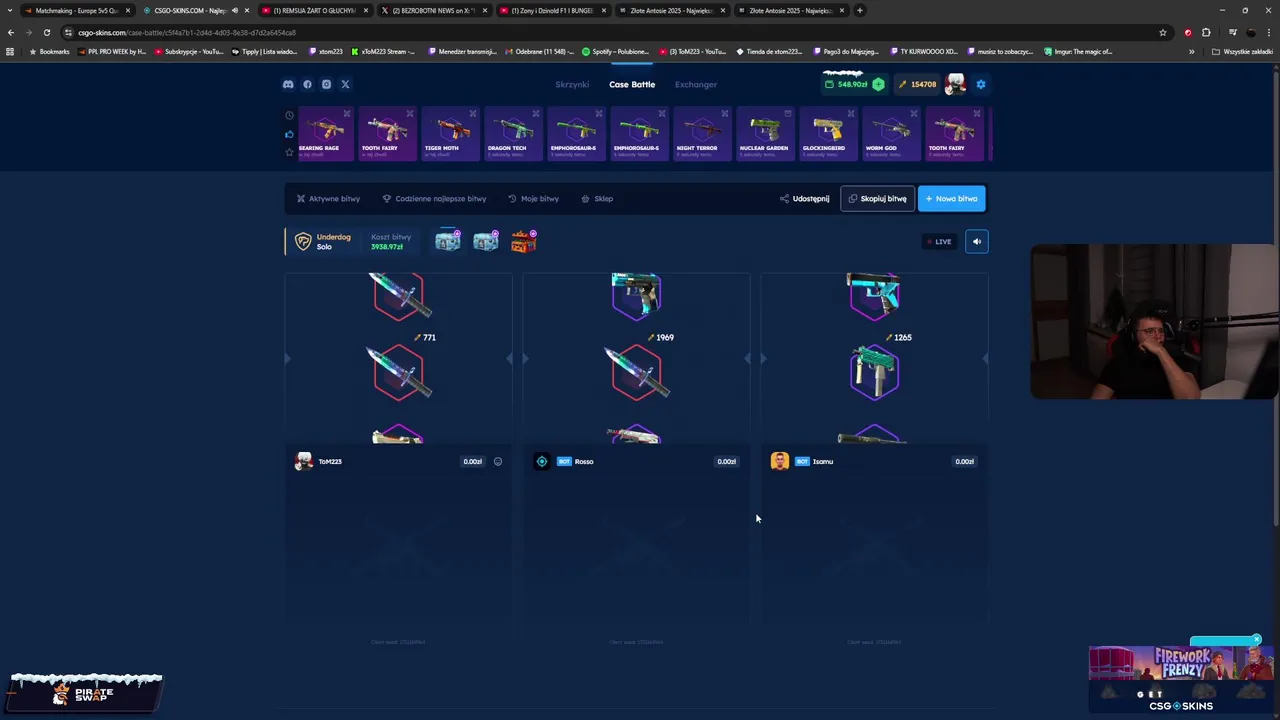Click the LIVE indicator badge

[939, 241]
